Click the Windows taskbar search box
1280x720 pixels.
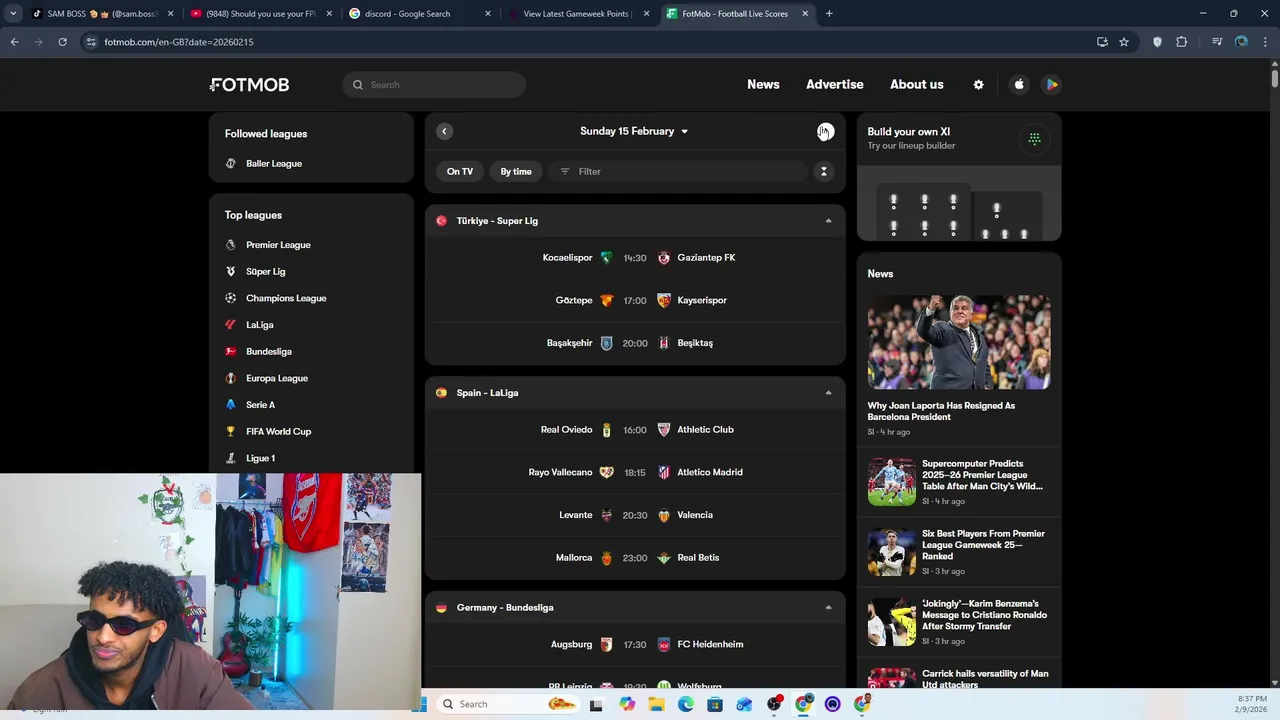[510, 704]
